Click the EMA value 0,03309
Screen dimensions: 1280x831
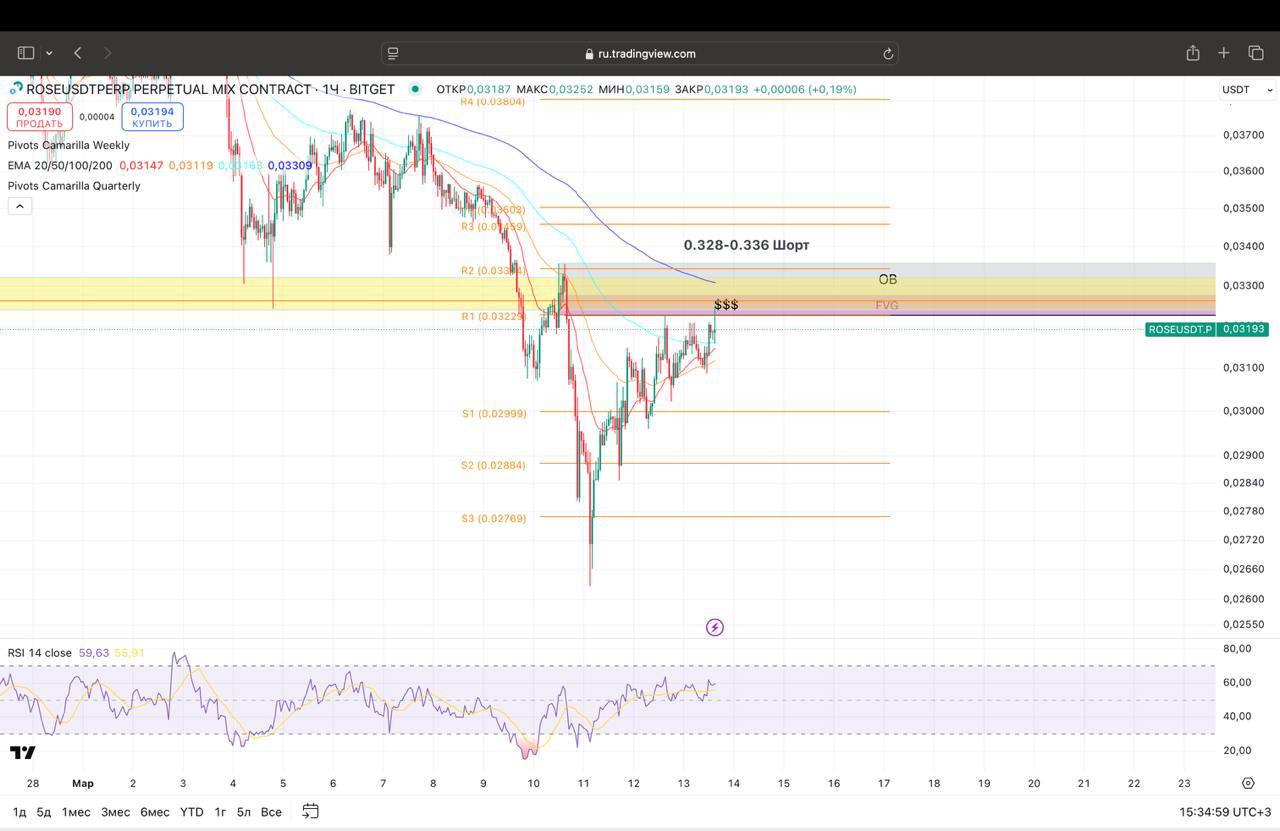tap(290, 165)
